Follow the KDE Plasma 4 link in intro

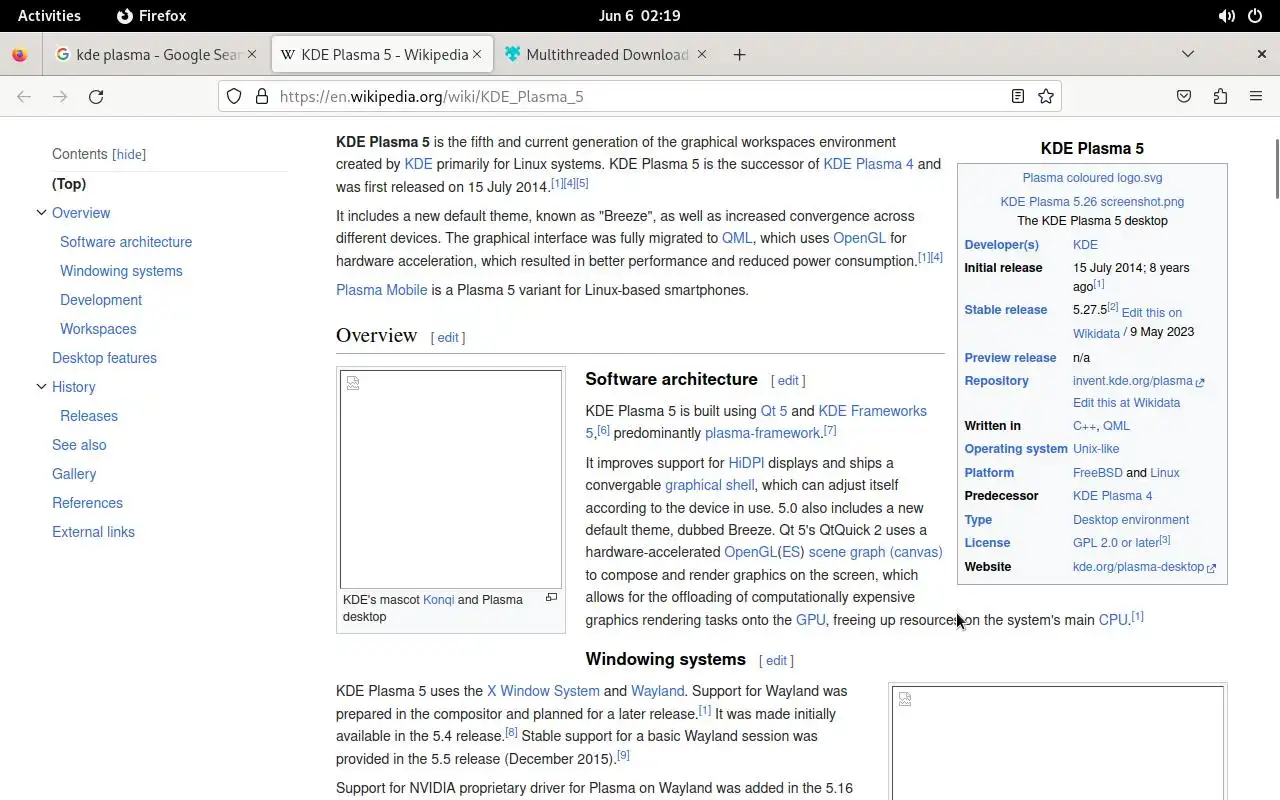[868, 164]
